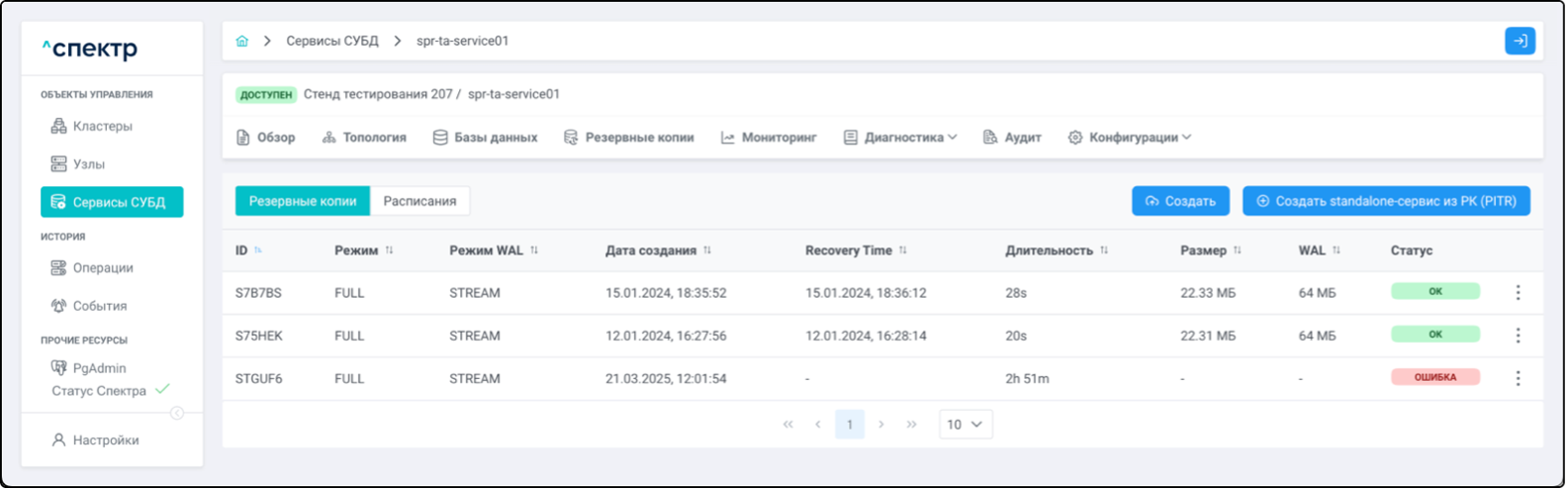Open actions menu for backup S75HEK
Image resolution: width=1568 pixels, height=490 pixels.
tap(1518, 336)
